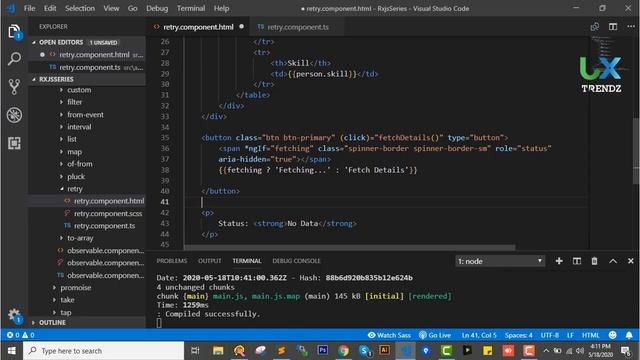Open retry.component.ts in explorer tree
Screen dimensions: 640x360
[x=104, y=226]
